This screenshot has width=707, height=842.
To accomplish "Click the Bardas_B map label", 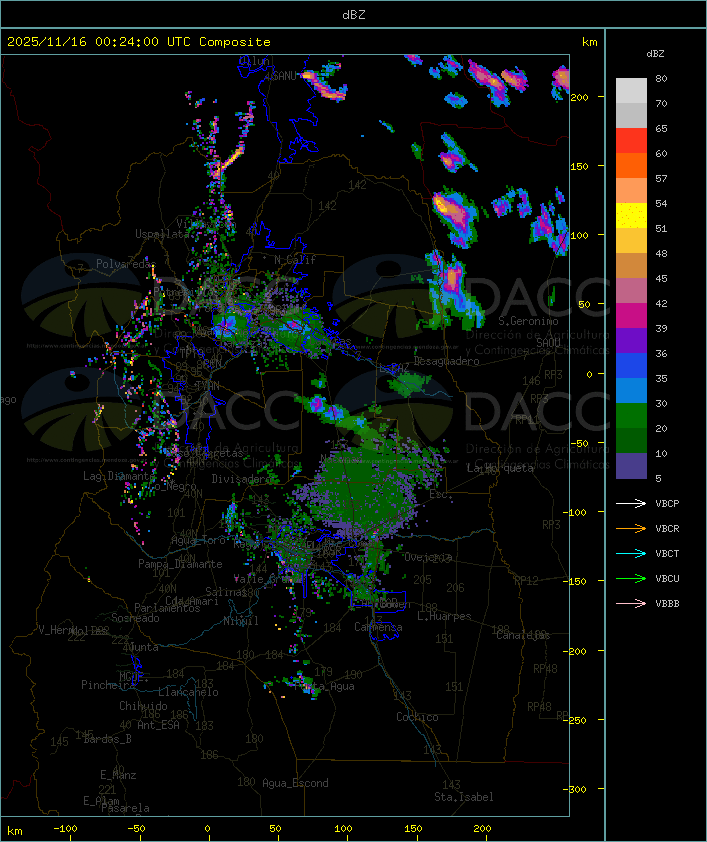I will point(108,739).
